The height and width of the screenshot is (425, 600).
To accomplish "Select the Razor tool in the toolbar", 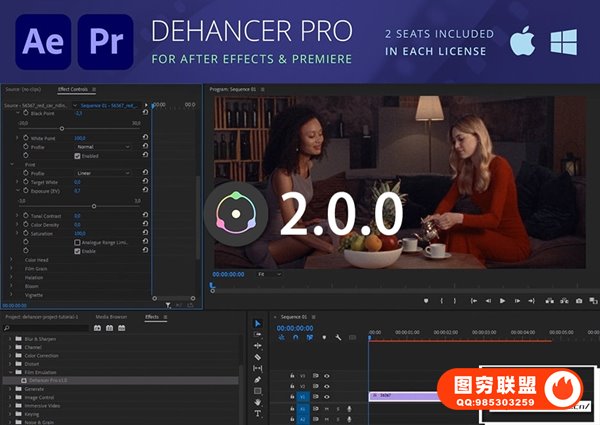I will click(257, 357).
